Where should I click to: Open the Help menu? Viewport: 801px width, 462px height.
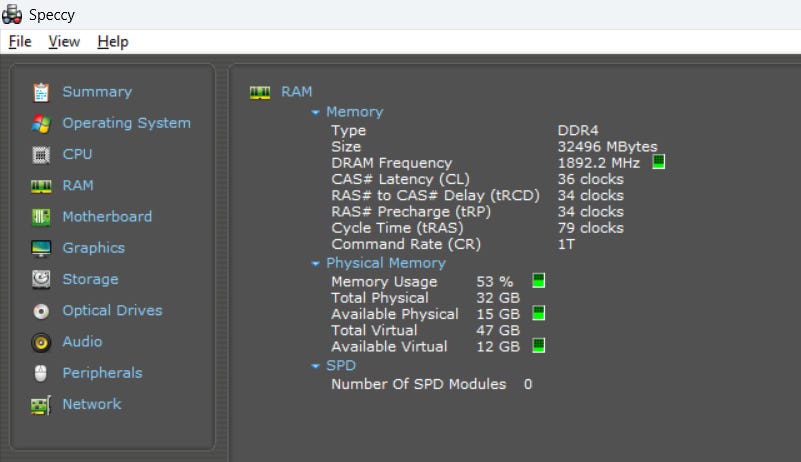pos(113,41)
